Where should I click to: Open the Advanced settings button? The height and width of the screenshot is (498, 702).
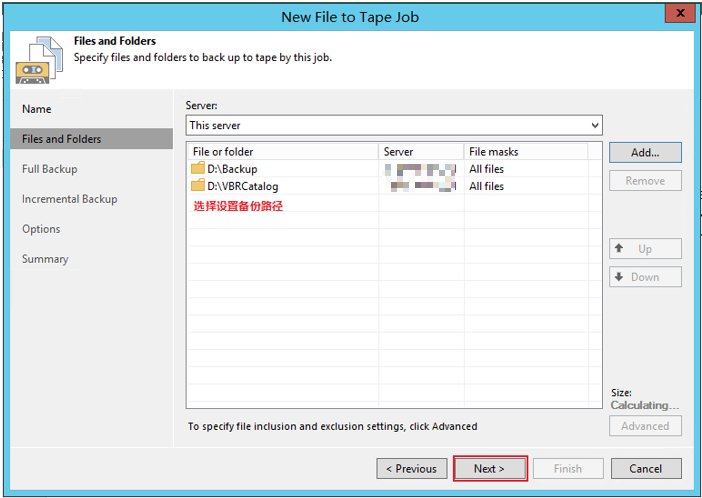645,426
